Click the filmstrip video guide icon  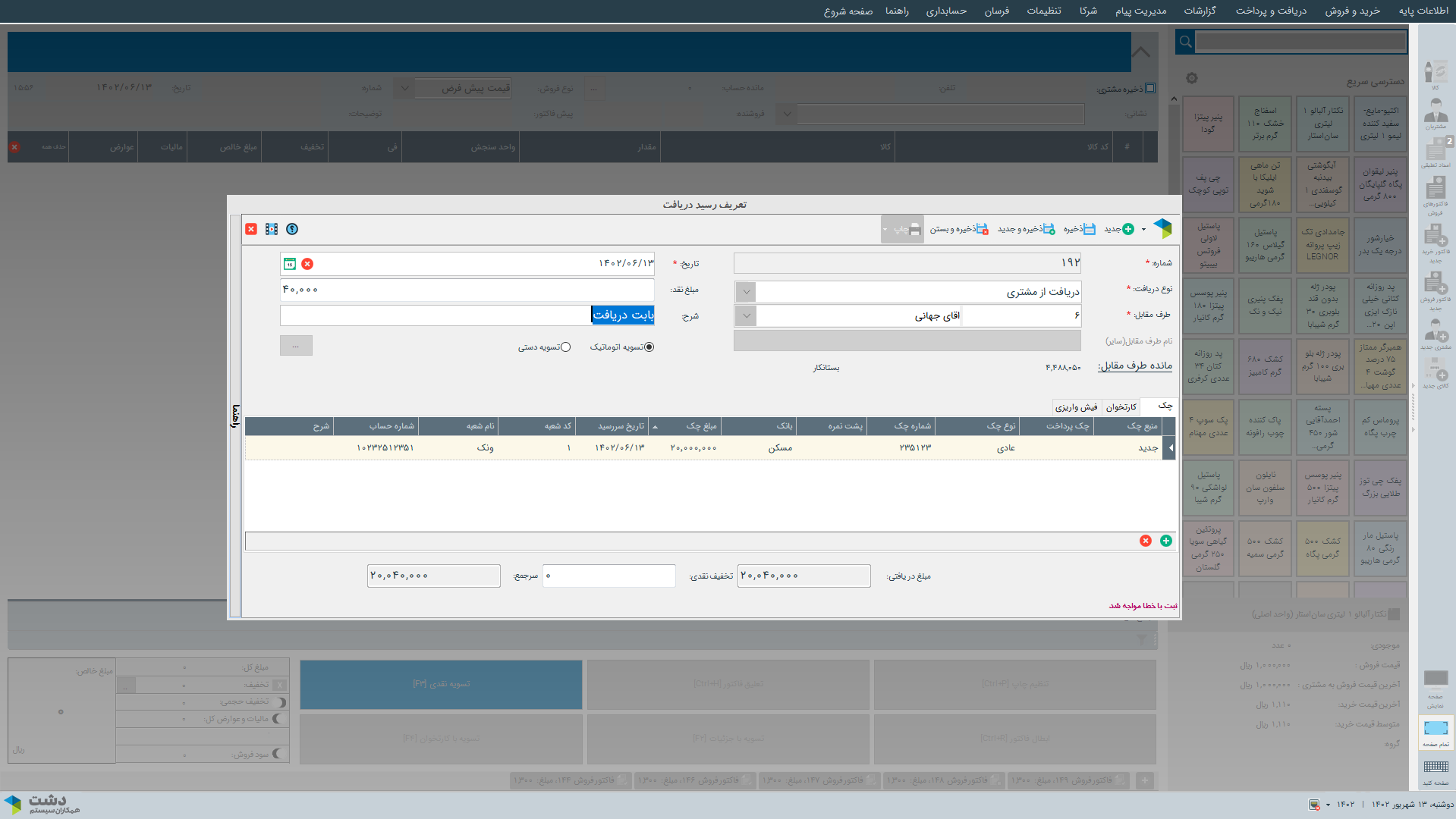pyautogui.click(x=272, y=229)
